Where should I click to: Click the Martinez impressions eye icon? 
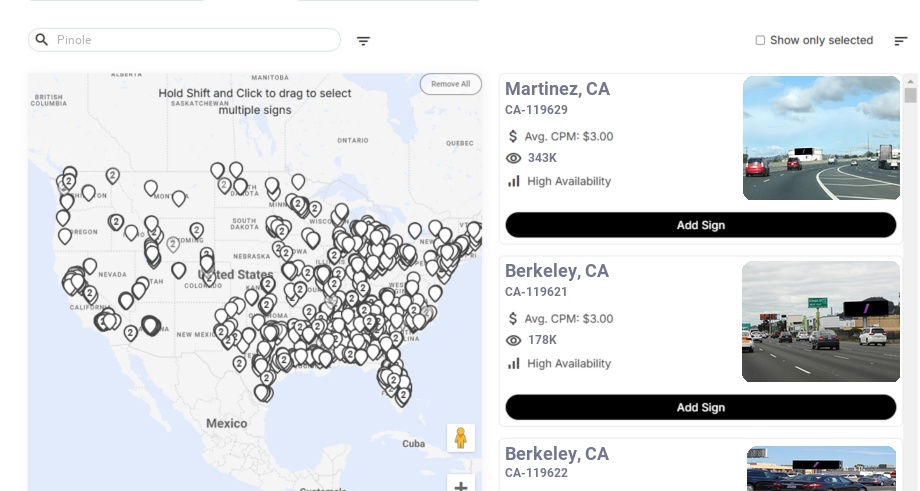coord(514,158)
